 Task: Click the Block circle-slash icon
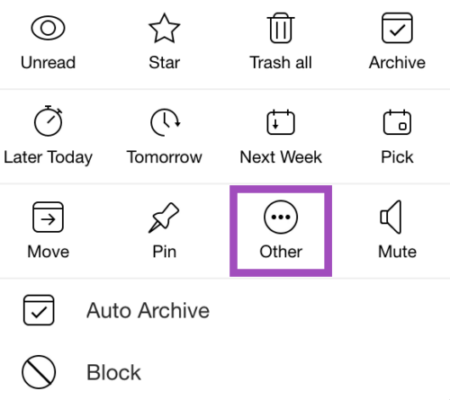(39, 372)
